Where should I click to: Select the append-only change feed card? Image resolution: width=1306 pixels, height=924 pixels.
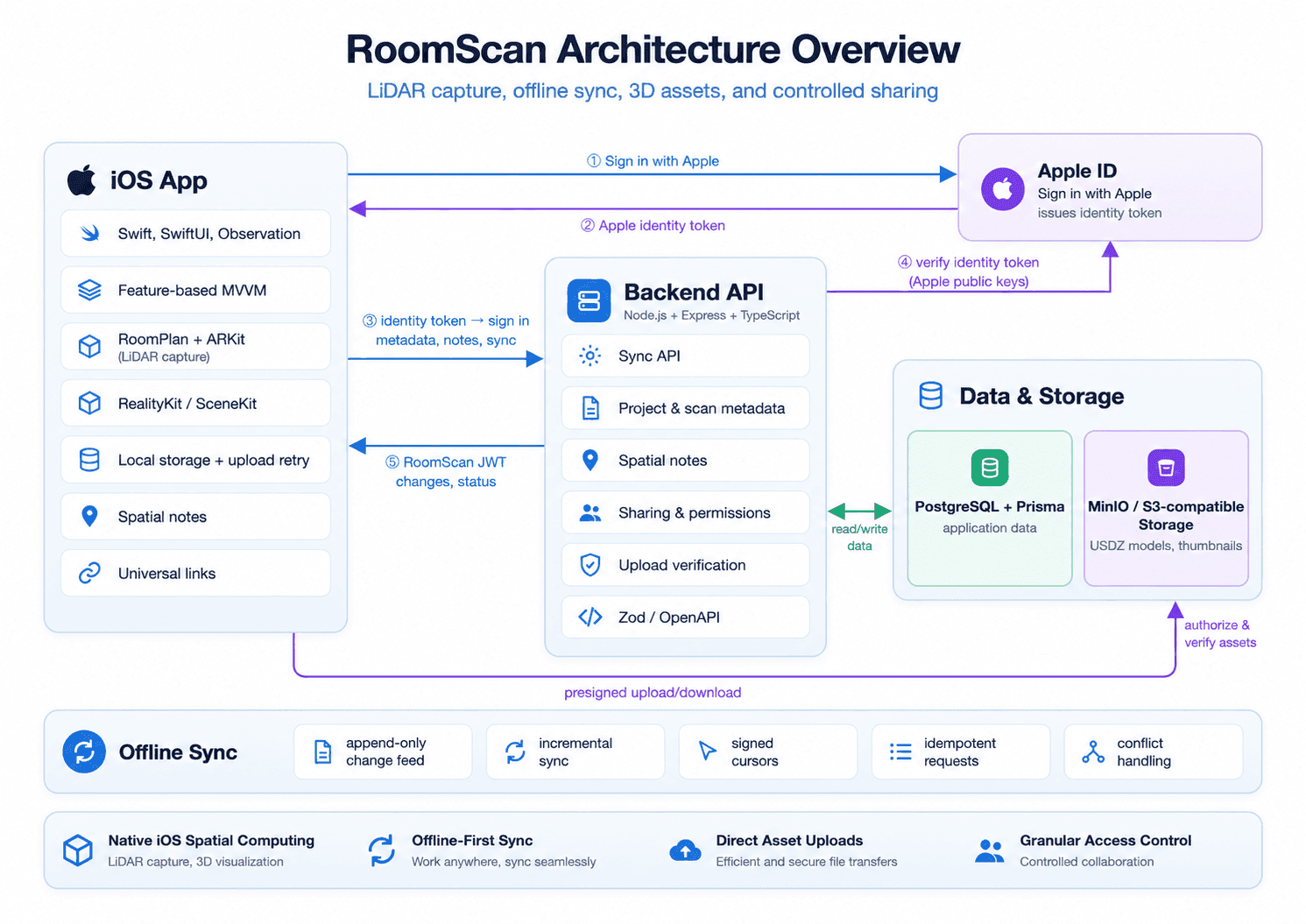pyautogui.click(x=383, y=751)
